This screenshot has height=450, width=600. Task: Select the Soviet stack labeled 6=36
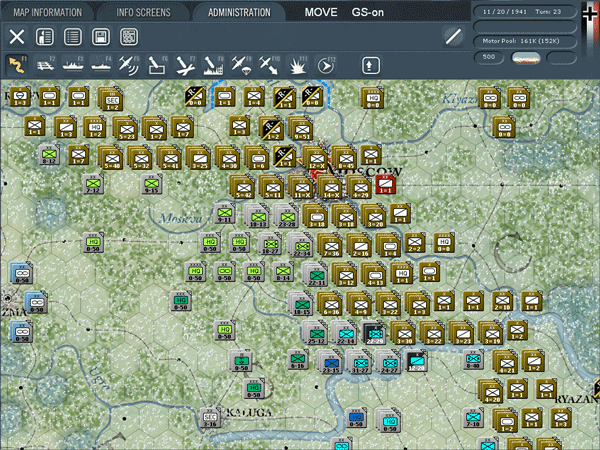[331, 303]
